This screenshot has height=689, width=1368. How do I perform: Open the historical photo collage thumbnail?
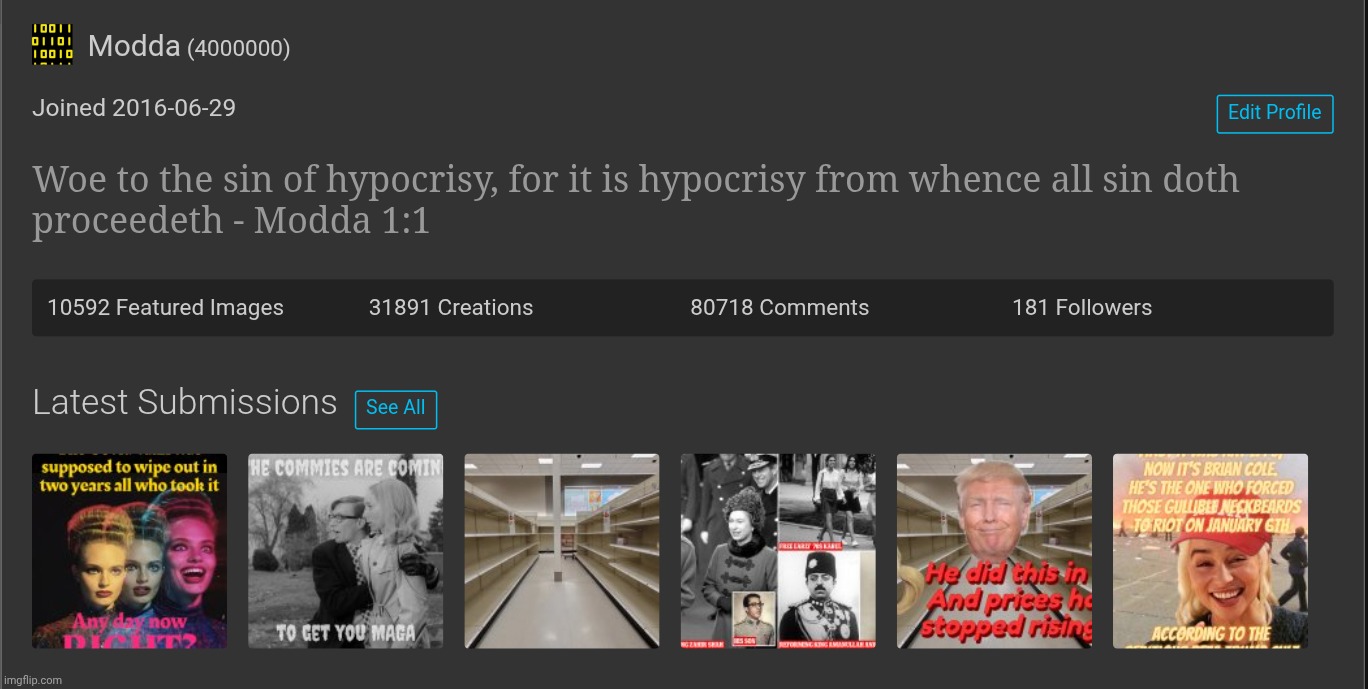(x=778, y=551)
